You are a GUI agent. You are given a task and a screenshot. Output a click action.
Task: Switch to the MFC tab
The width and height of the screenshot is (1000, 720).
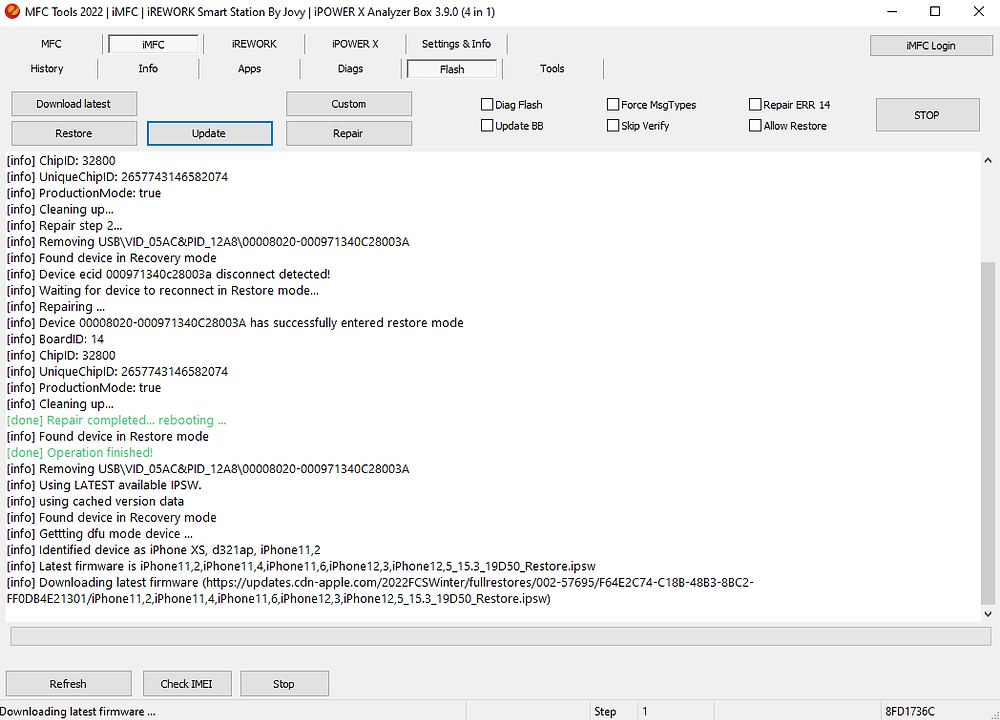(x=51, y=44)
